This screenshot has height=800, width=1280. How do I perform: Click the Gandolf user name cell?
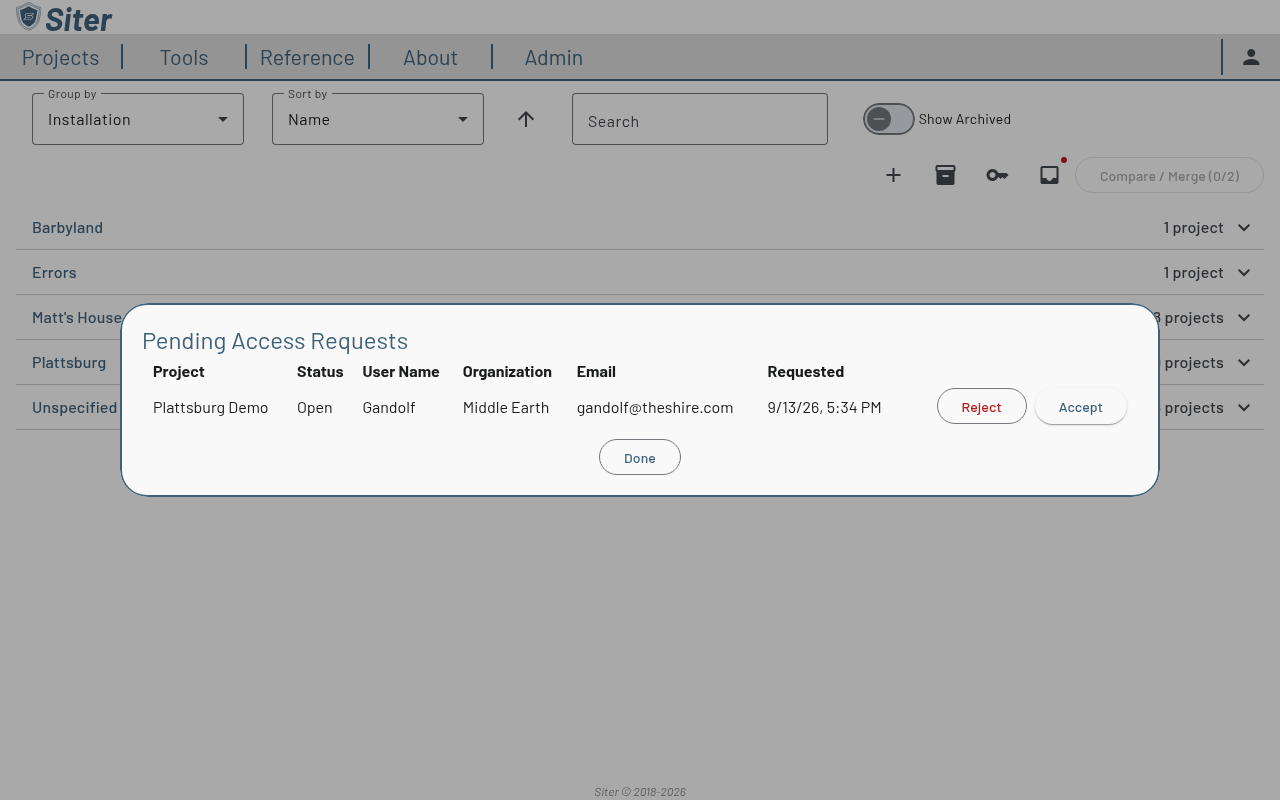[x=389, y=407]
